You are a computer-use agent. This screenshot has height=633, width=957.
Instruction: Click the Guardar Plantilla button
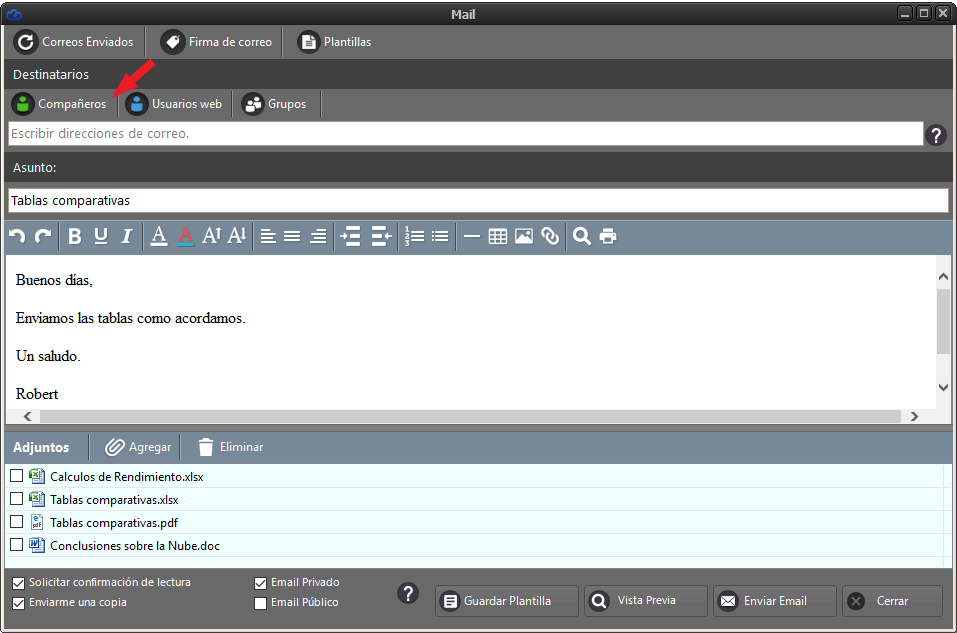coord(507,601)
